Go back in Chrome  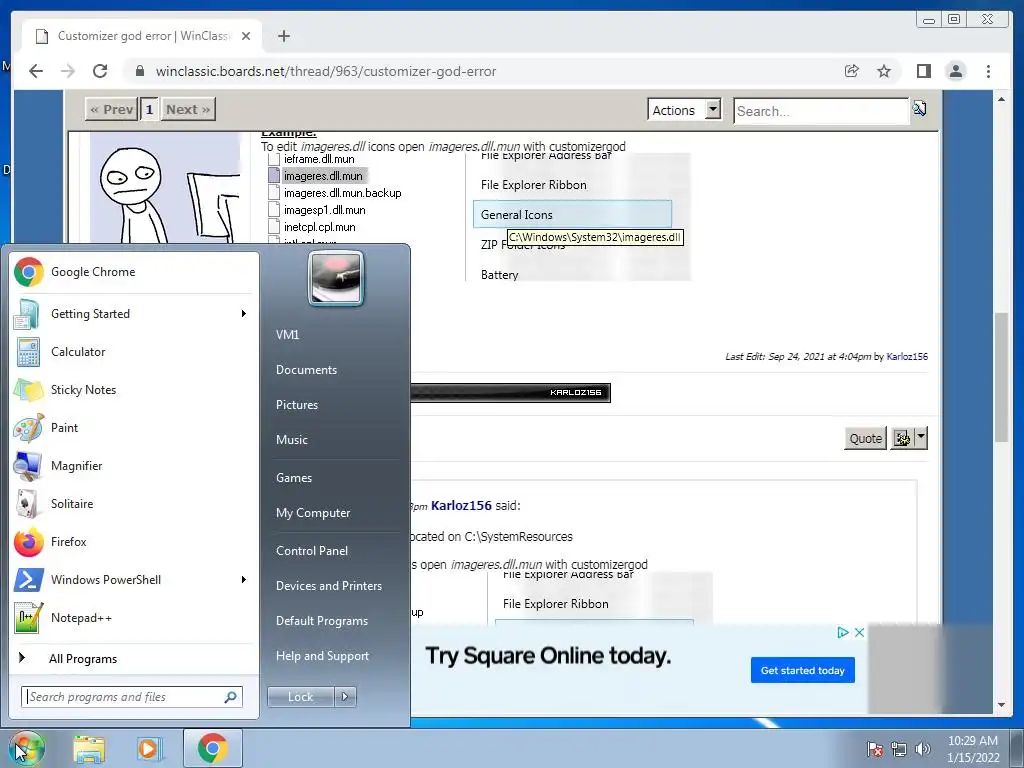pyautogui.click(x=36, y=71)
